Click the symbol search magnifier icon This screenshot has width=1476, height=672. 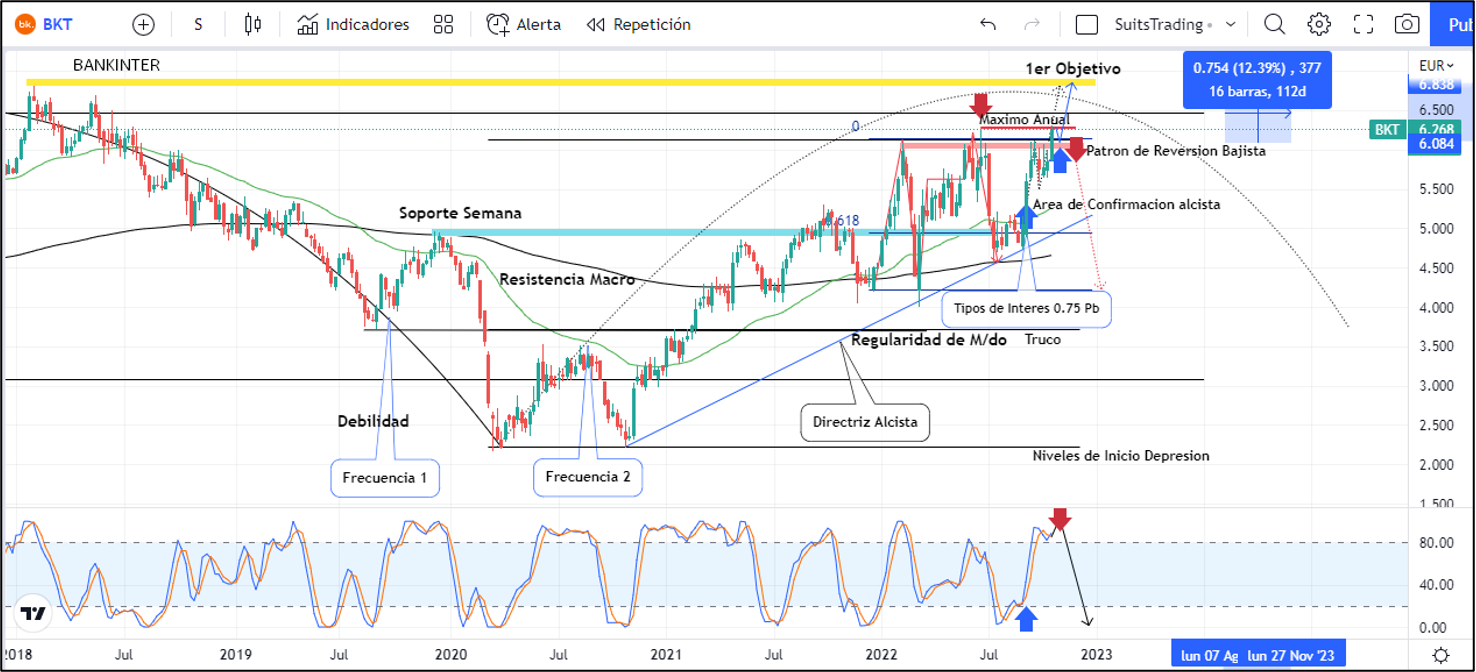tap(1274, 24)
